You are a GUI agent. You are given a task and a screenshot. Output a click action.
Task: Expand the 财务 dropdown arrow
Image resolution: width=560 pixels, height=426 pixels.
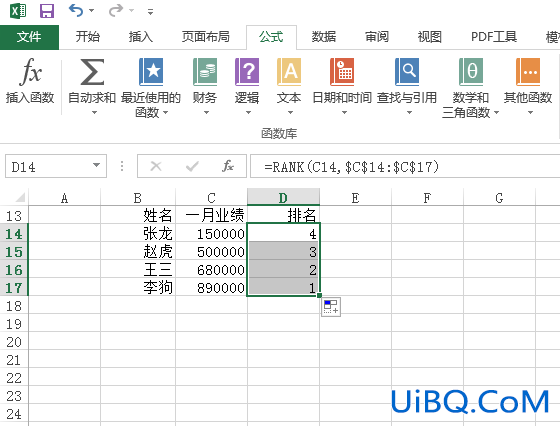(206, 113)
